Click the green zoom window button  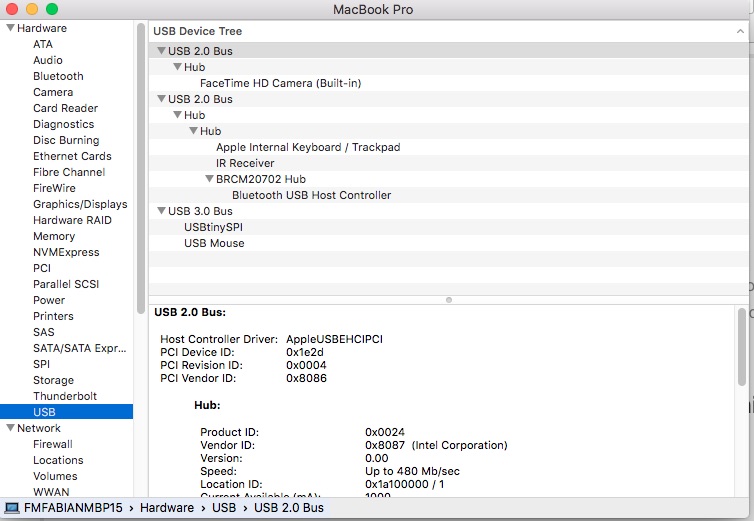(52, 9)
